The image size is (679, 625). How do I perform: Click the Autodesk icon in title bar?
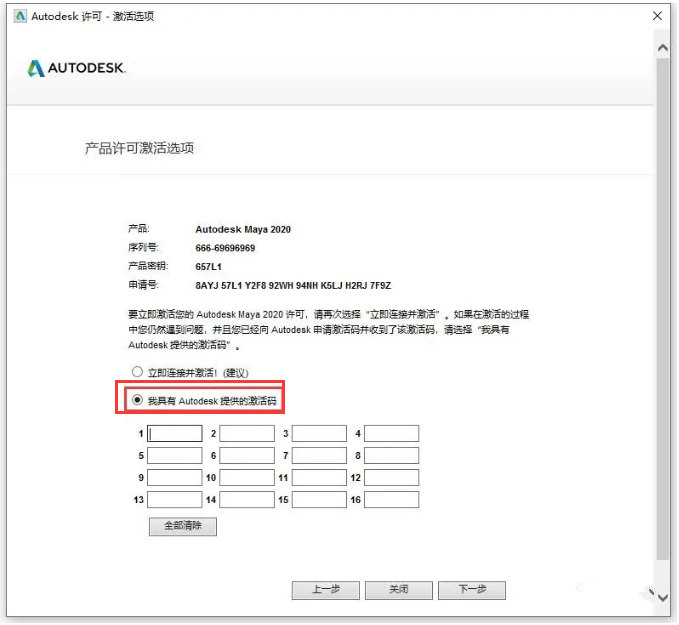pyautogui.click(x=20, y=16)
